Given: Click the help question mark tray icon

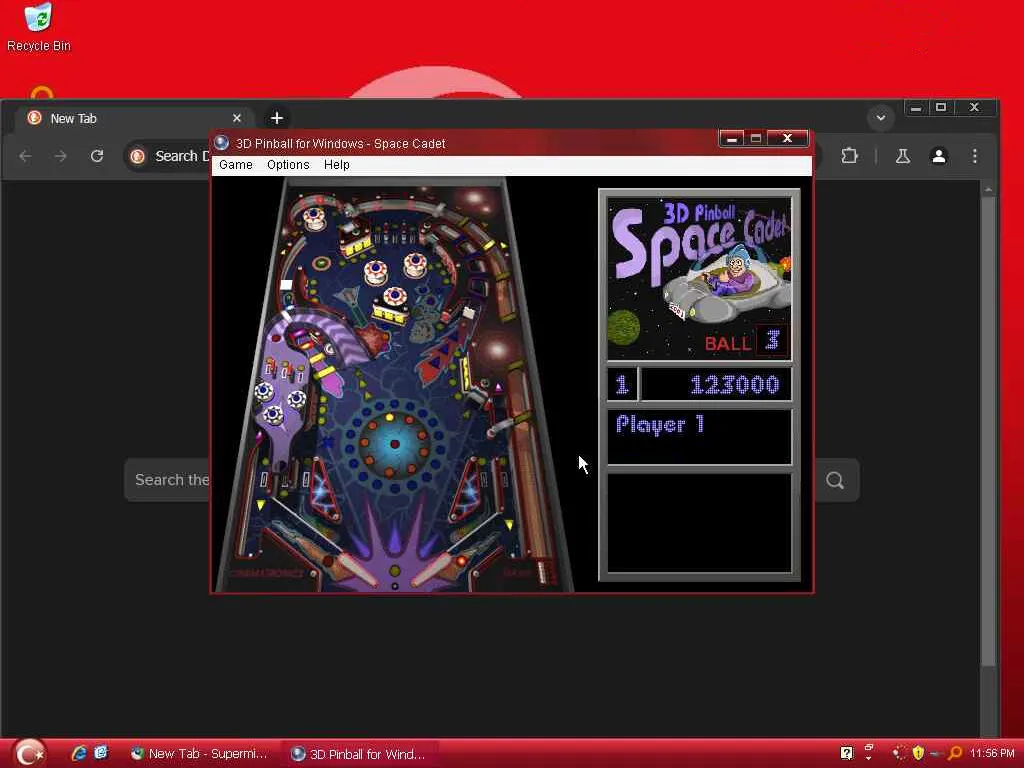Looking at the screenshot, I should [846, 753].
